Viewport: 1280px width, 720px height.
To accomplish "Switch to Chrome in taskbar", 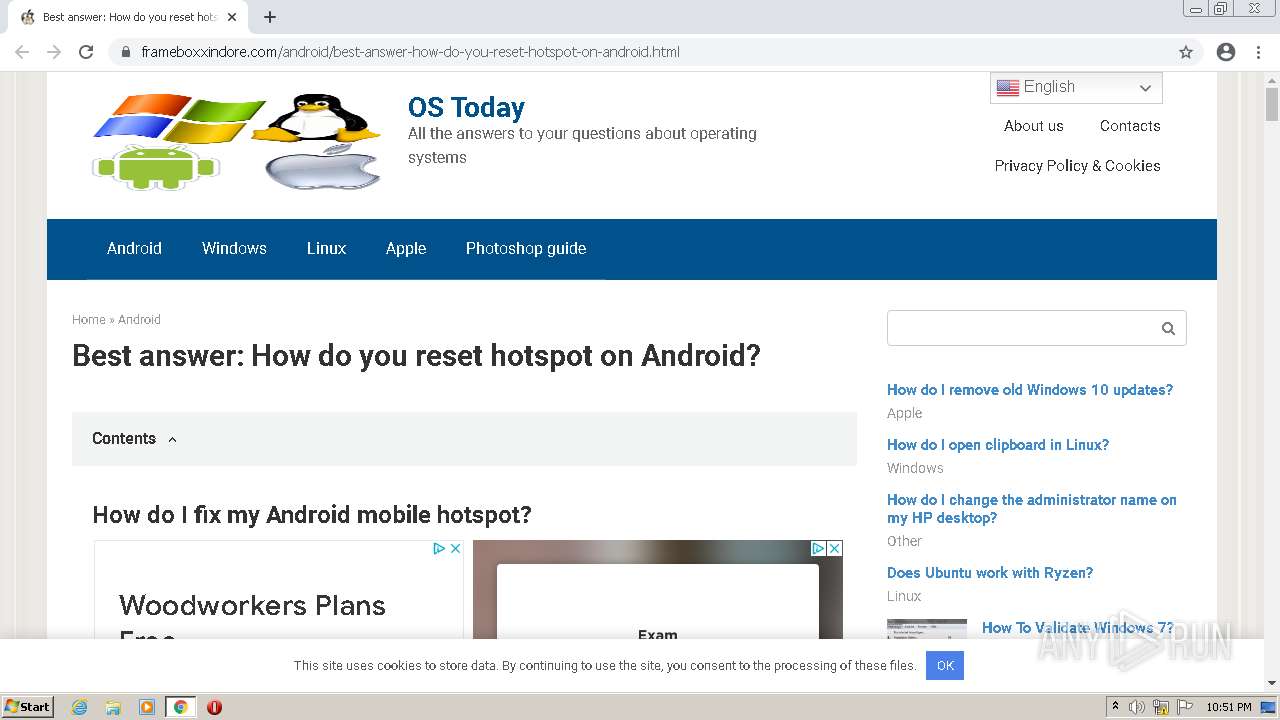I will click(180, 707).
